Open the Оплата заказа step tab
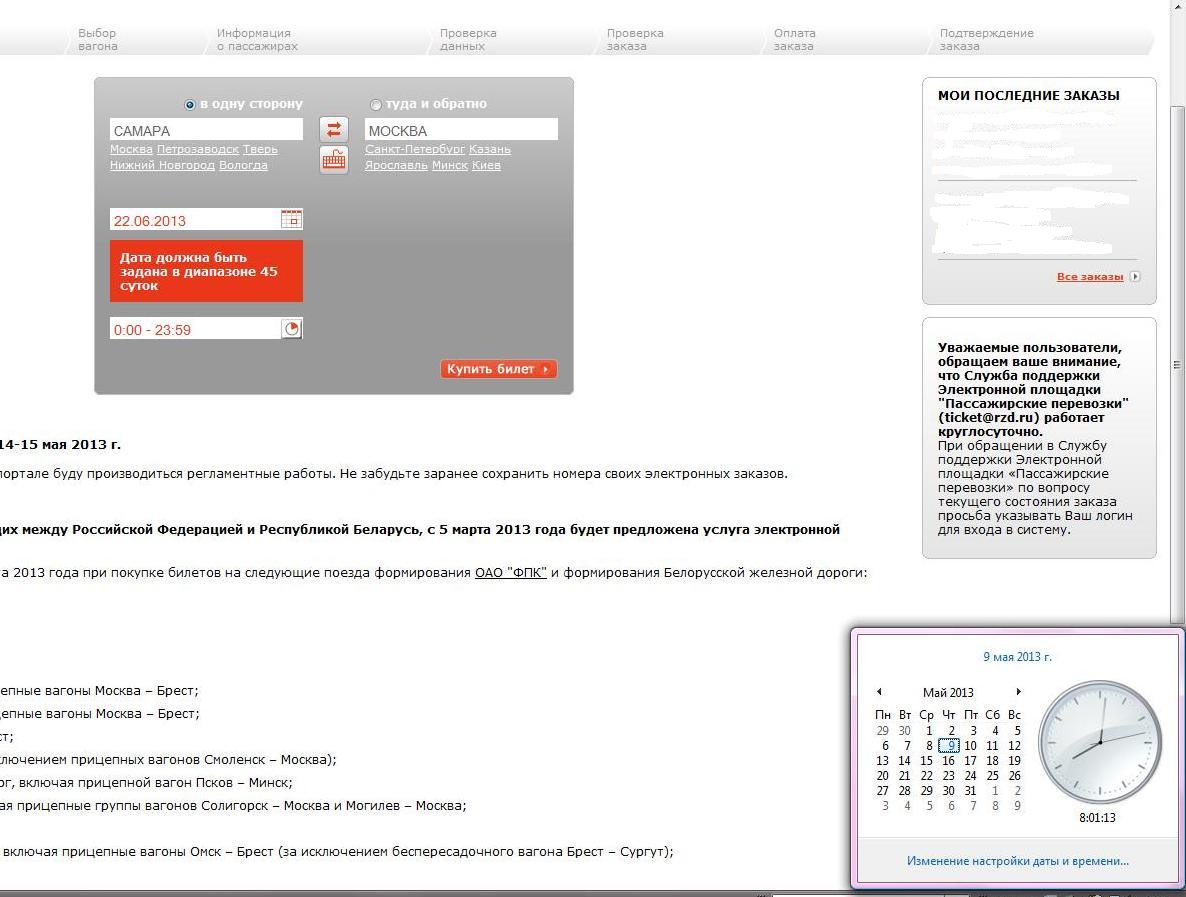This screenshot has width=1186, height=897. click(794, 39)
